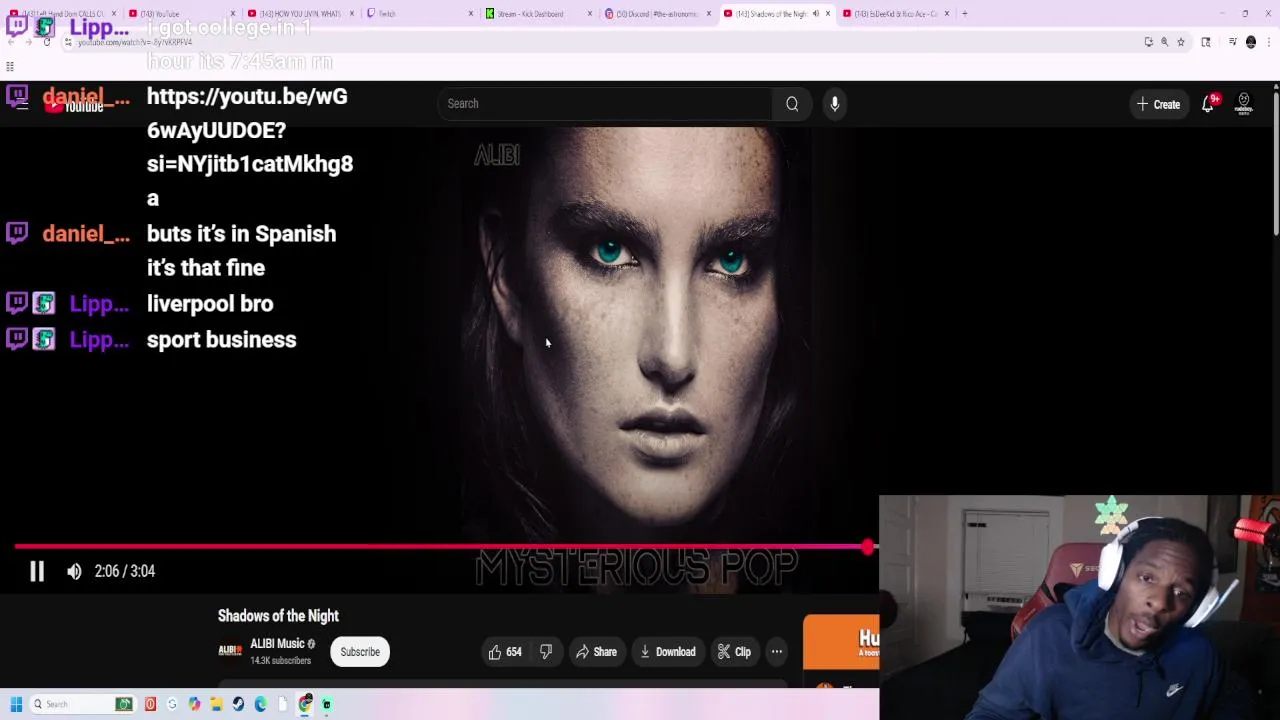
Task: Click the Download button below the video
Action: pos(667,652)
